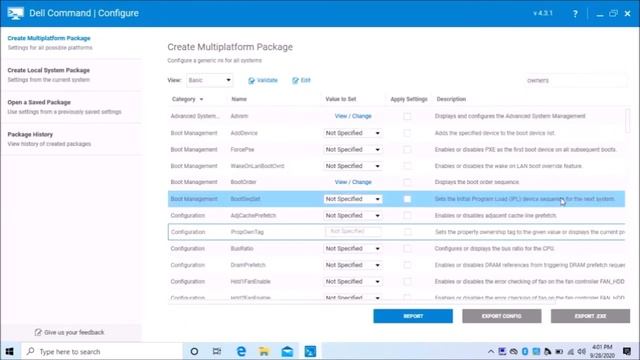Show hidden system tray icons
The width and height of the screenshot is (640, 360).
click(x=491, y=351)
